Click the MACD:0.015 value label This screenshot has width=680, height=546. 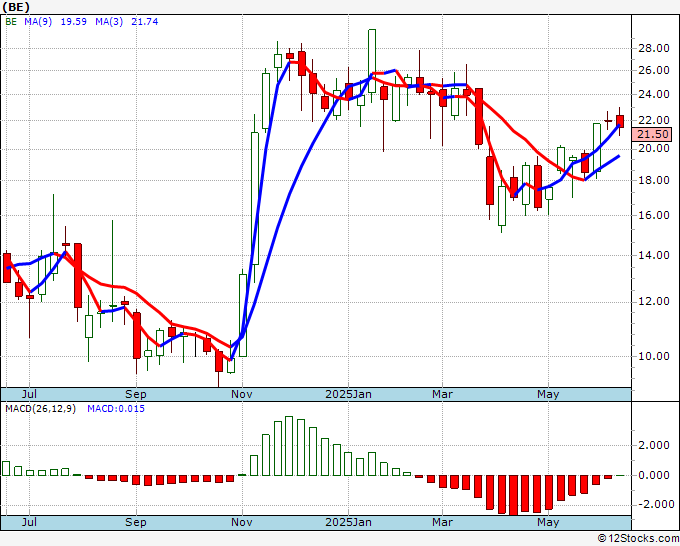pos(116,409)
